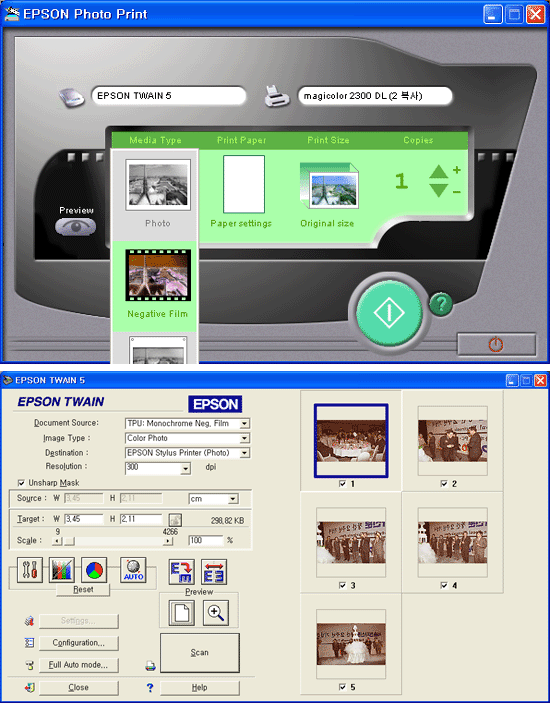550x705 pixels.
Task: Click the Target width field
Action: (x=84, y=519)
